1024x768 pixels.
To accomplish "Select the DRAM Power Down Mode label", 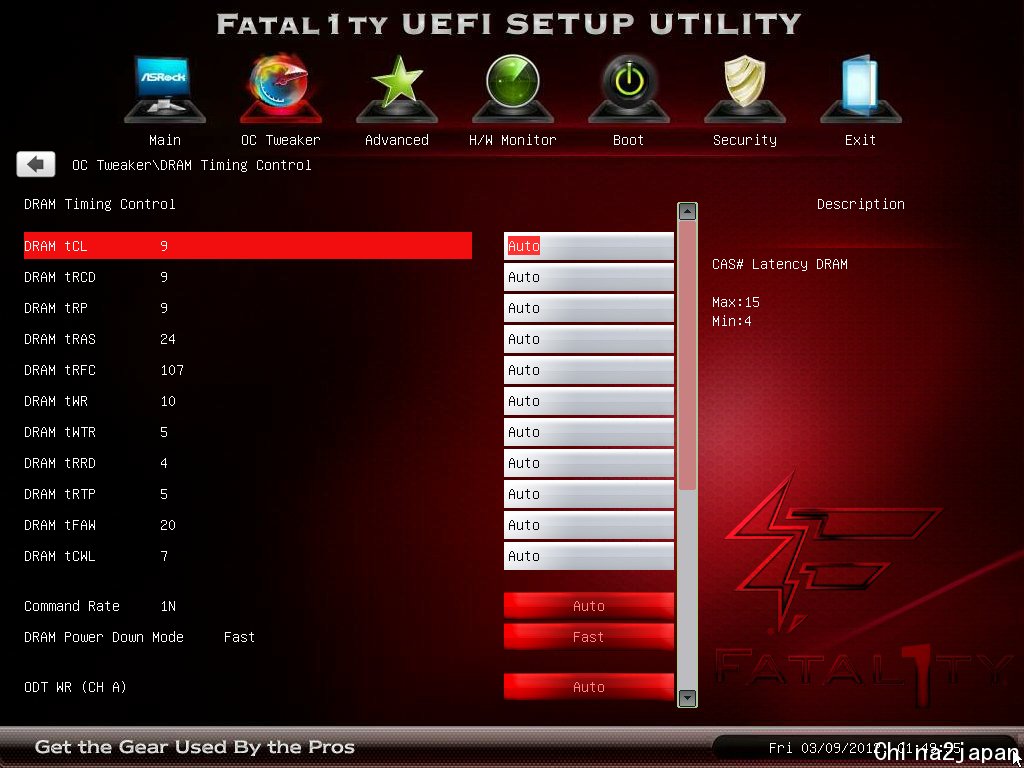I will point(104,637).
